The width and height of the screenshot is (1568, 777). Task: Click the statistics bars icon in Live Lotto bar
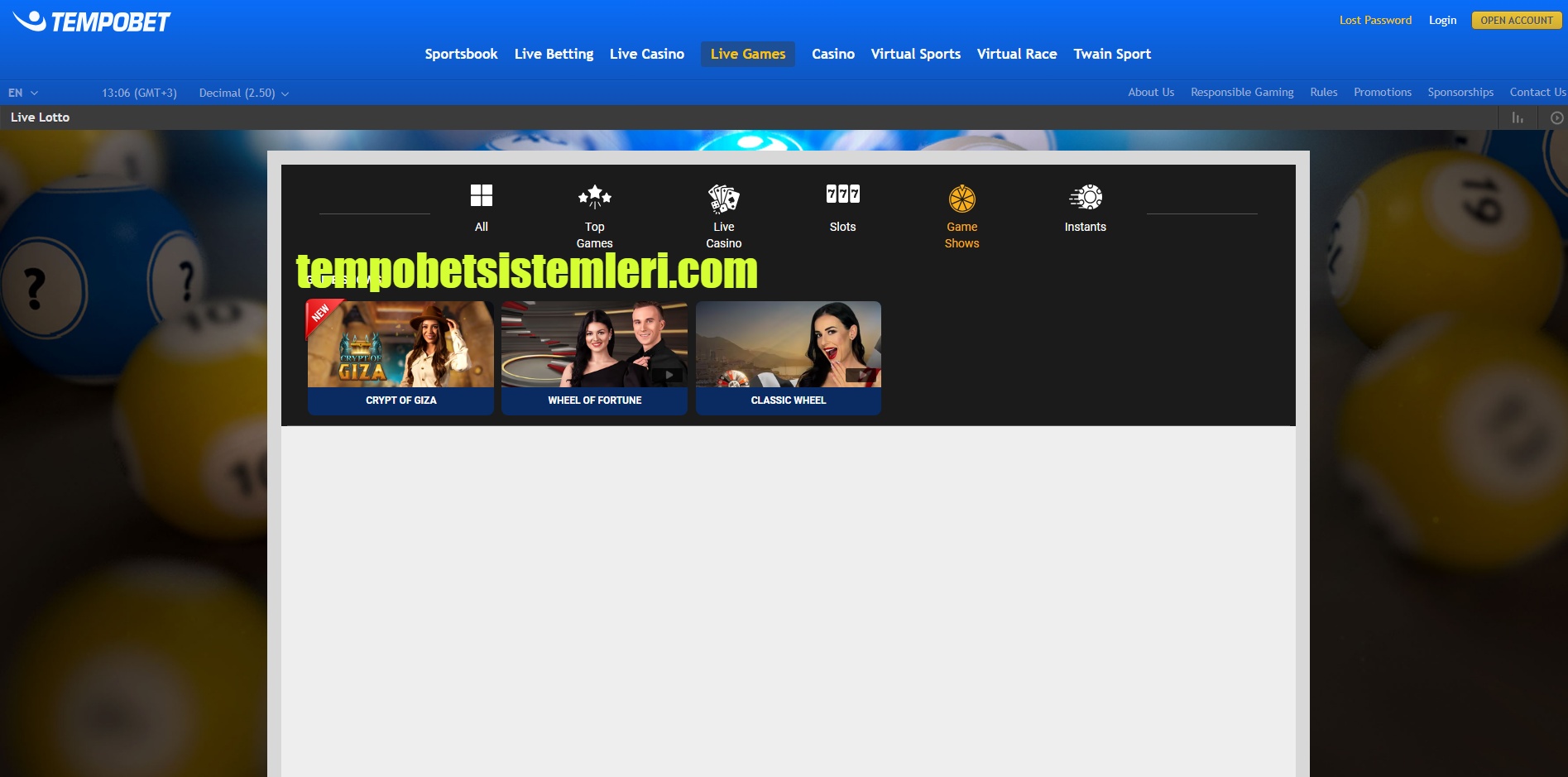click(1518, 118)
